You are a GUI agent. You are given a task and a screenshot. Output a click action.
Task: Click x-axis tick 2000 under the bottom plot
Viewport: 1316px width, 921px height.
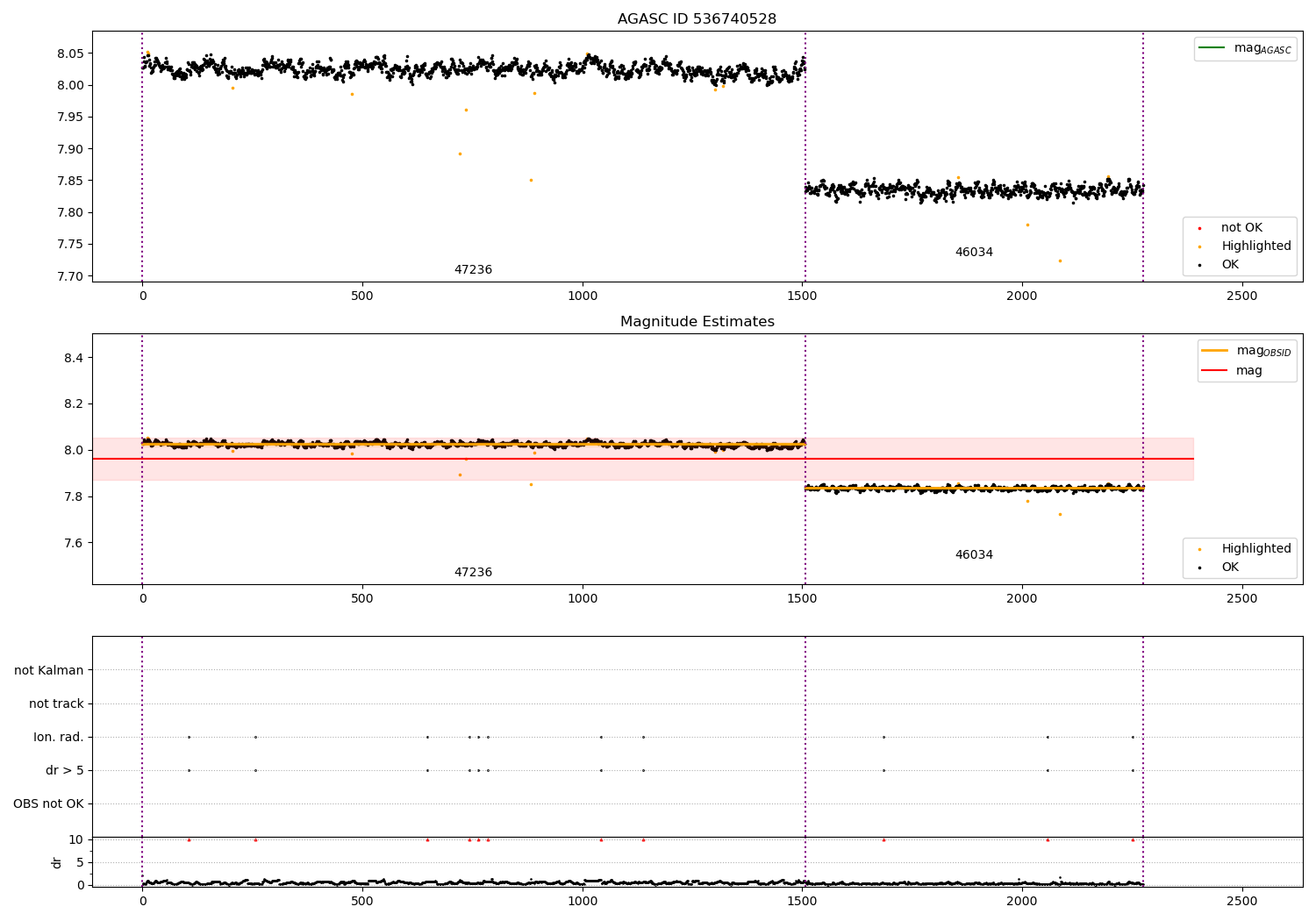coord(1022,902)
